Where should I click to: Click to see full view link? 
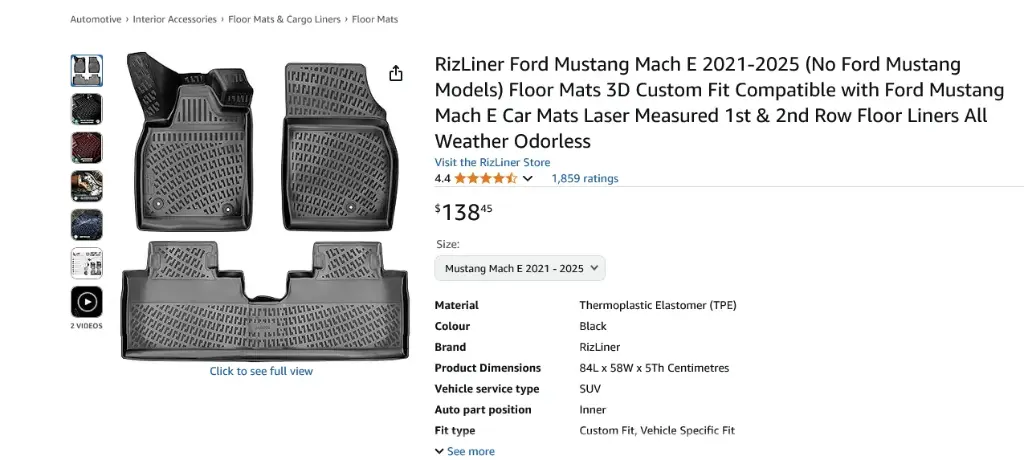(261, 371)
